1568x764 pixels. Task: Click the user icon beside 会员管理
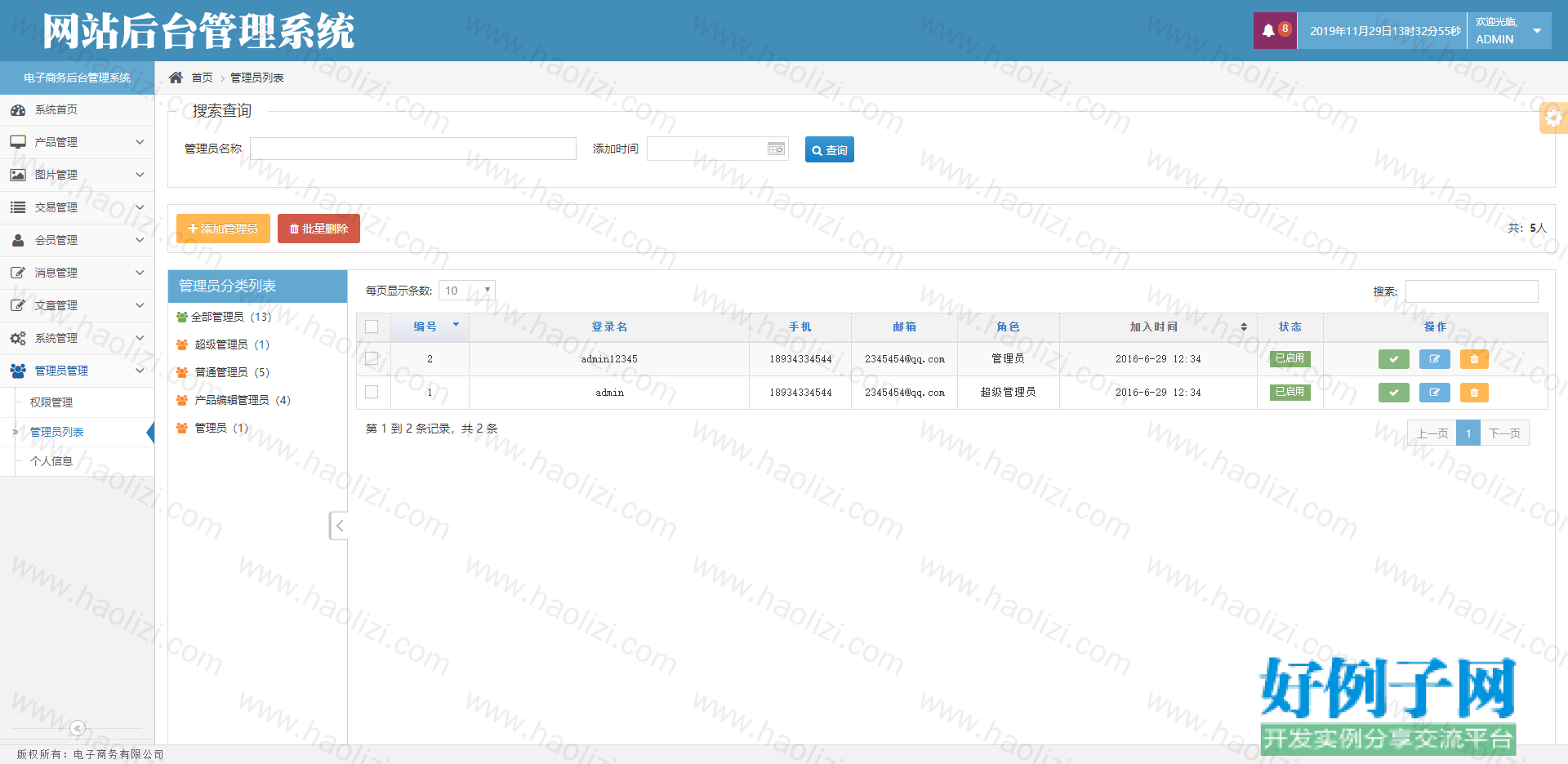pyautogui.click(x=18, y=240)
